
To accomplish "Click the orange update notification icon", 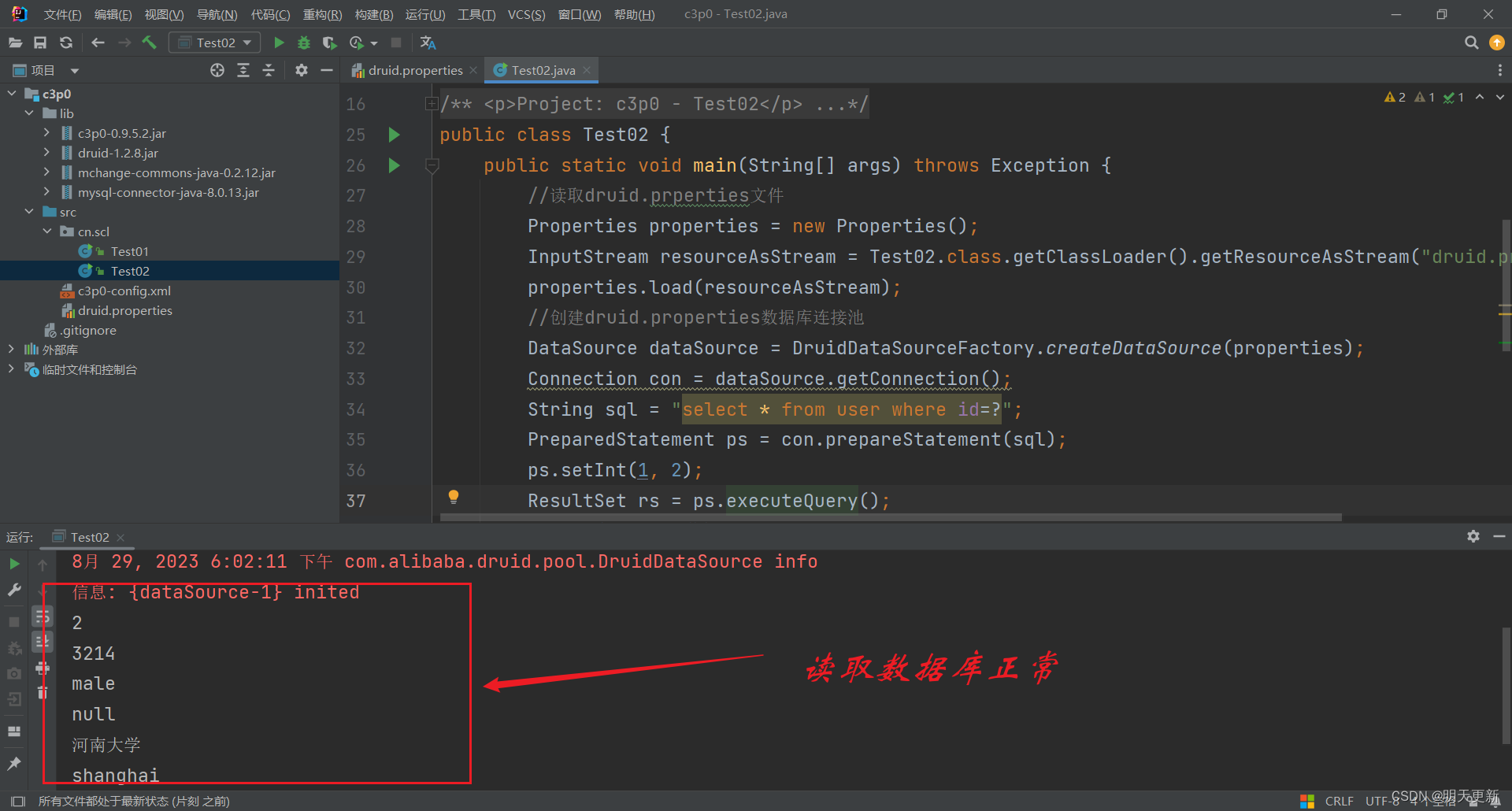I will tap(1497, 43).
